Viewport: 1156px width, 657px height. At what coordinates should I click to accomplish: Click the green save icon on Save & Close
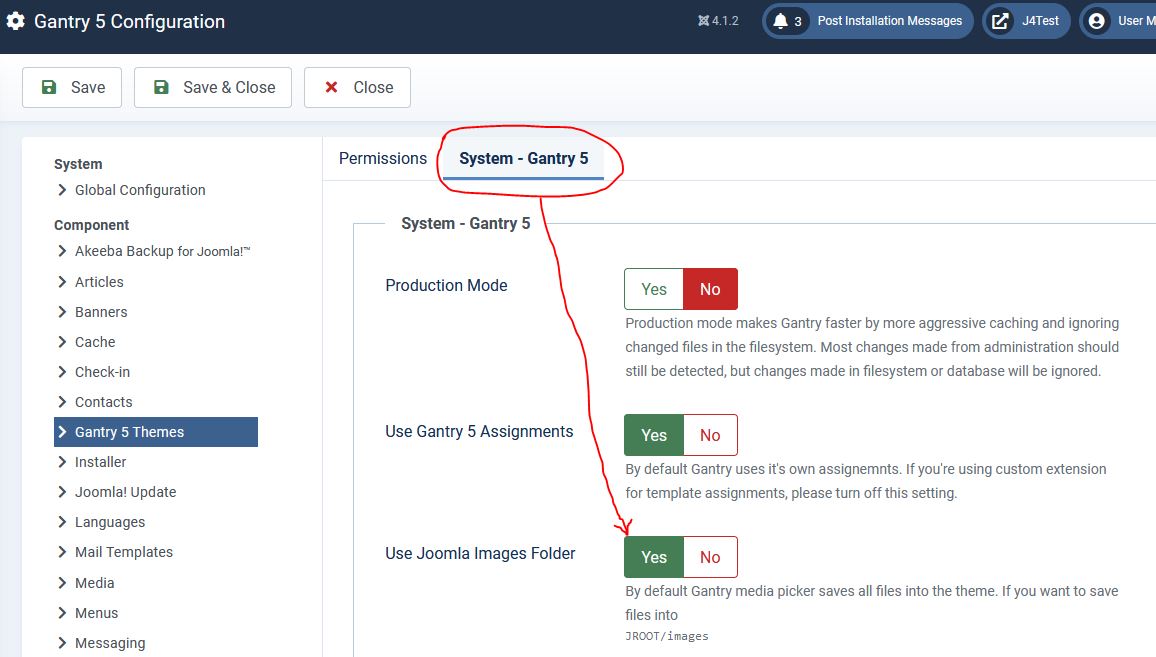click(160, 87)
